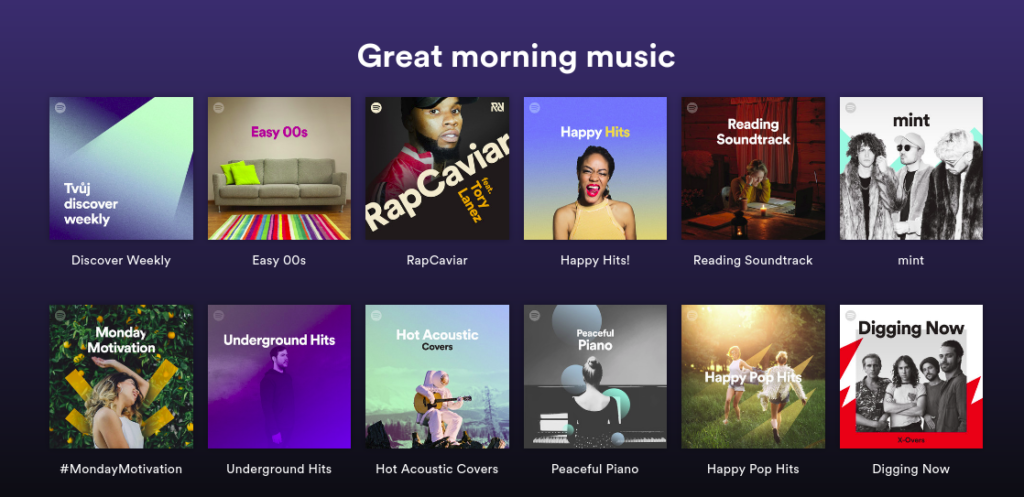Image resolution: width=1024 pixels, height=497 pixels.
Task: Open the Reading Soundtrack cover image
Action: coord(753,168)
